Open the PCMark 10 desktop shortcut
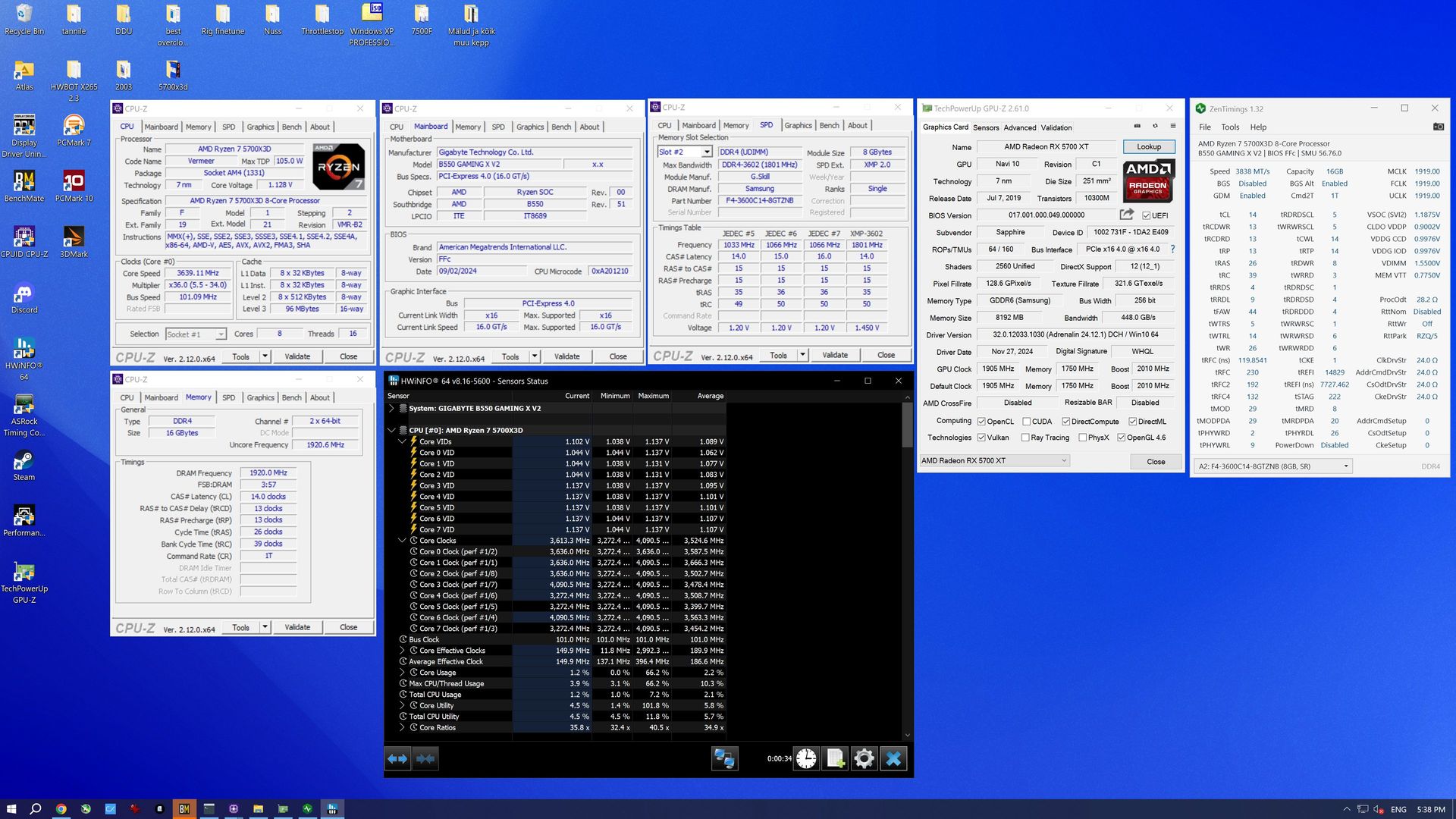Viewport: 1456px width, 819px height. click(x=74, y=186)
